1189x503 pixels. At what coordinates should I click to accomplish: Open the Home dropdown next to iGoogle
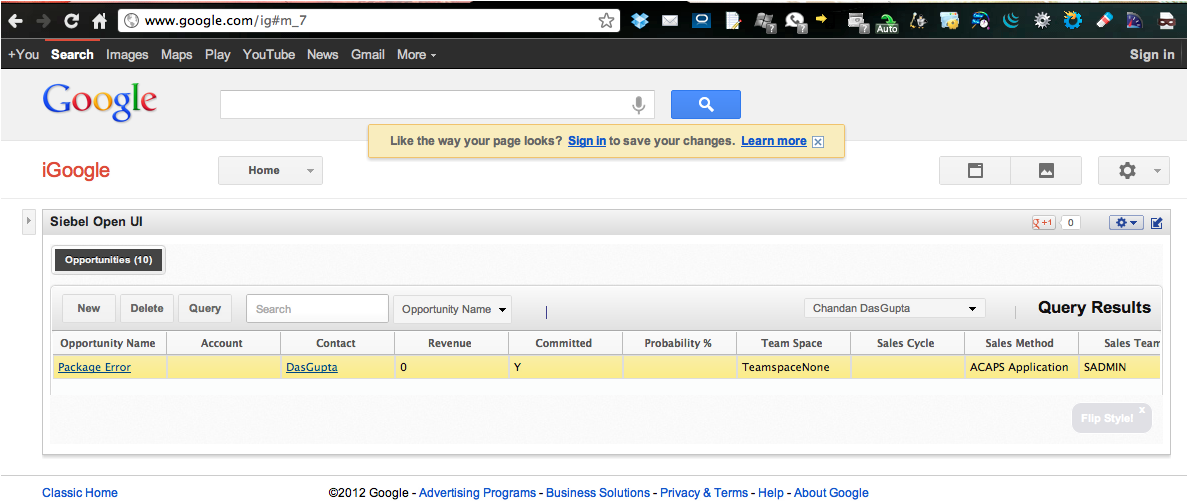(x=271, y=171)
